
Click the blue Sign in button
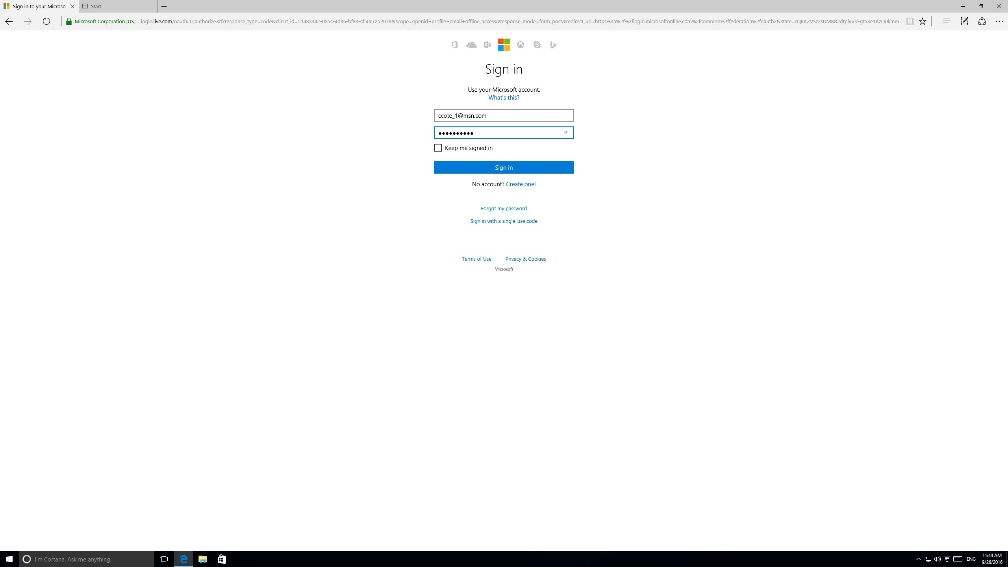503,168
